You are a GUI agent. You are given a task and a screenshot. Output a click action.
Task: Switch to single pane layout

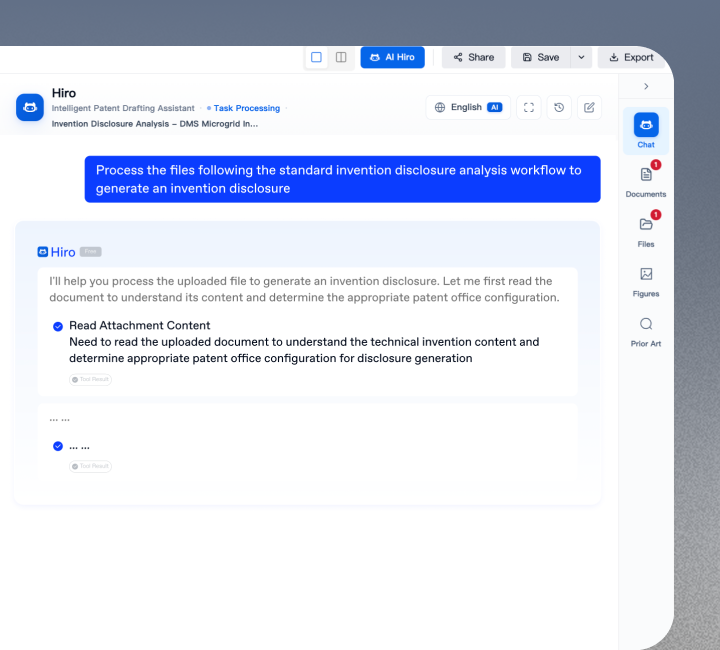click(316, 58)
